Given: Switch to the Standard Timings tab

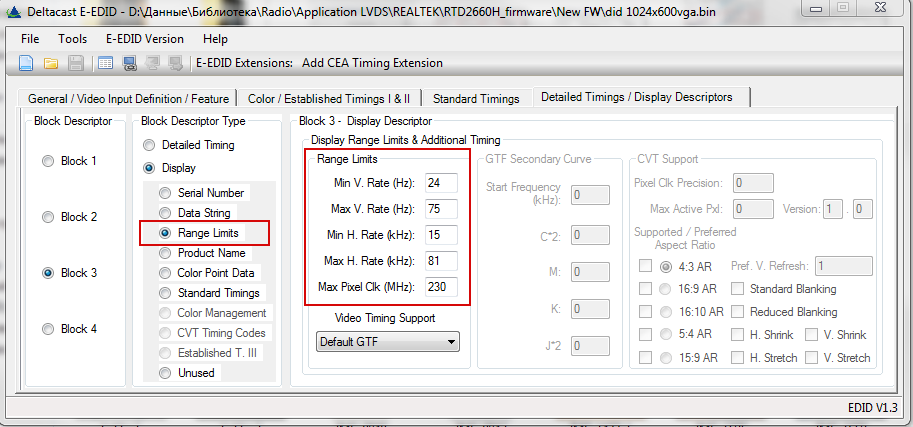Looking at the screenshot, I should [x=476, y=98].
